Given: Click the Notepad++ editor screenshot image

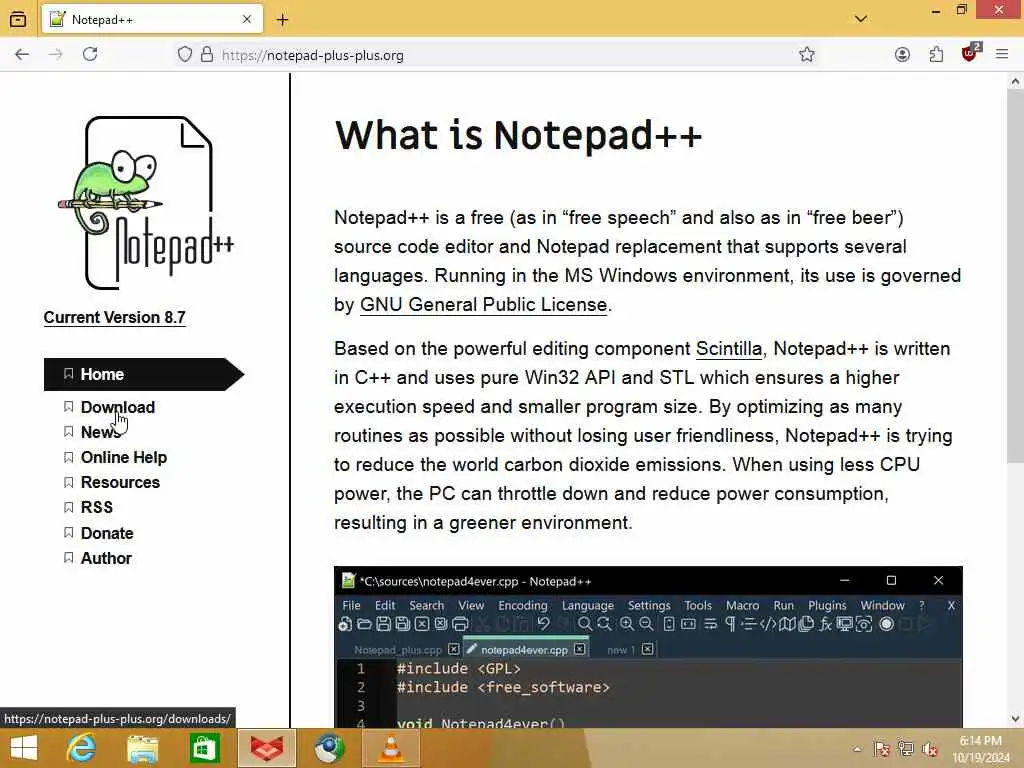Looking at the screenshot, I should 648,647.
